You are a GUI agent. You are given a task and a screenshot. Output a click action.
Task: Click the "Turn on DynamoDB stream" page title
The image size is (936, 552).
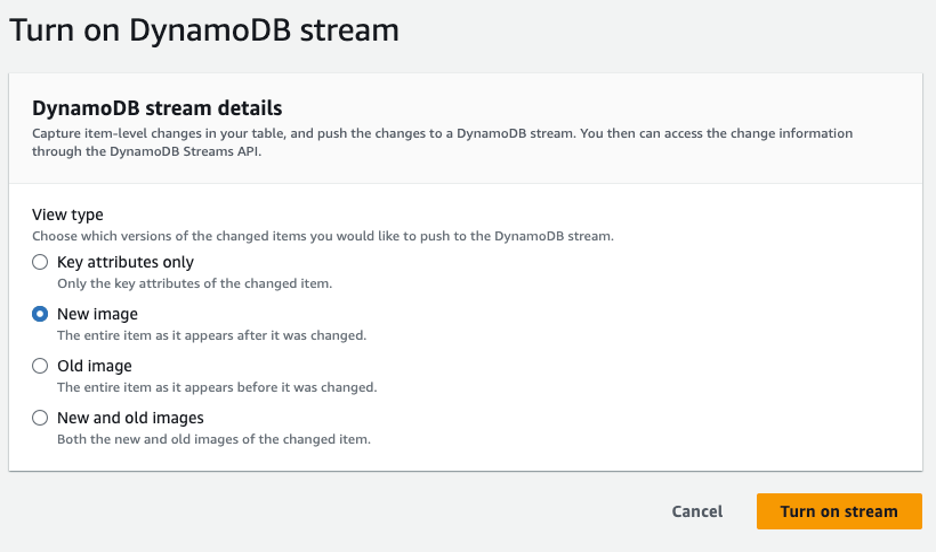204,30
